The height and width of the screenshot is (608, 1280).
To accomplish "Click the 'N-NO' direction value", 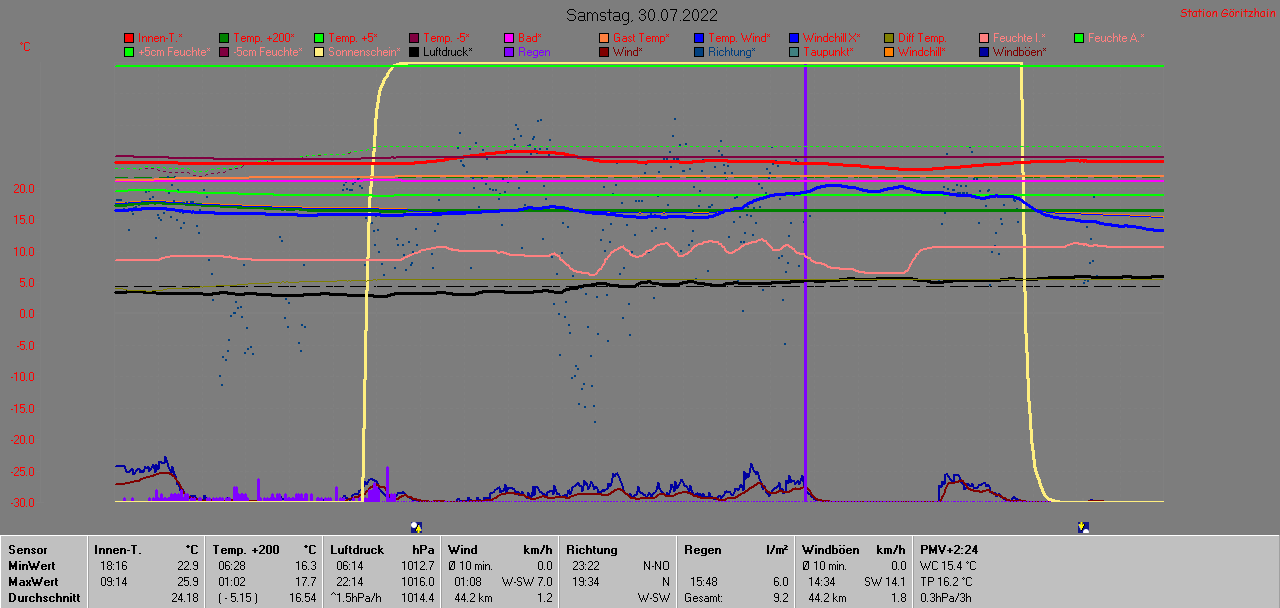I will coord(656,566).
